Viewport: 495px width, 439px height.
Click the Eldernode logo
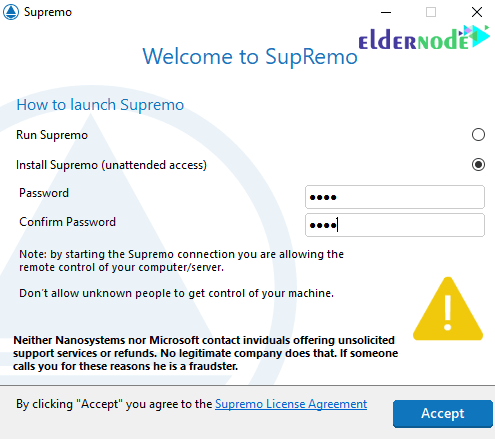pos(423,38)
